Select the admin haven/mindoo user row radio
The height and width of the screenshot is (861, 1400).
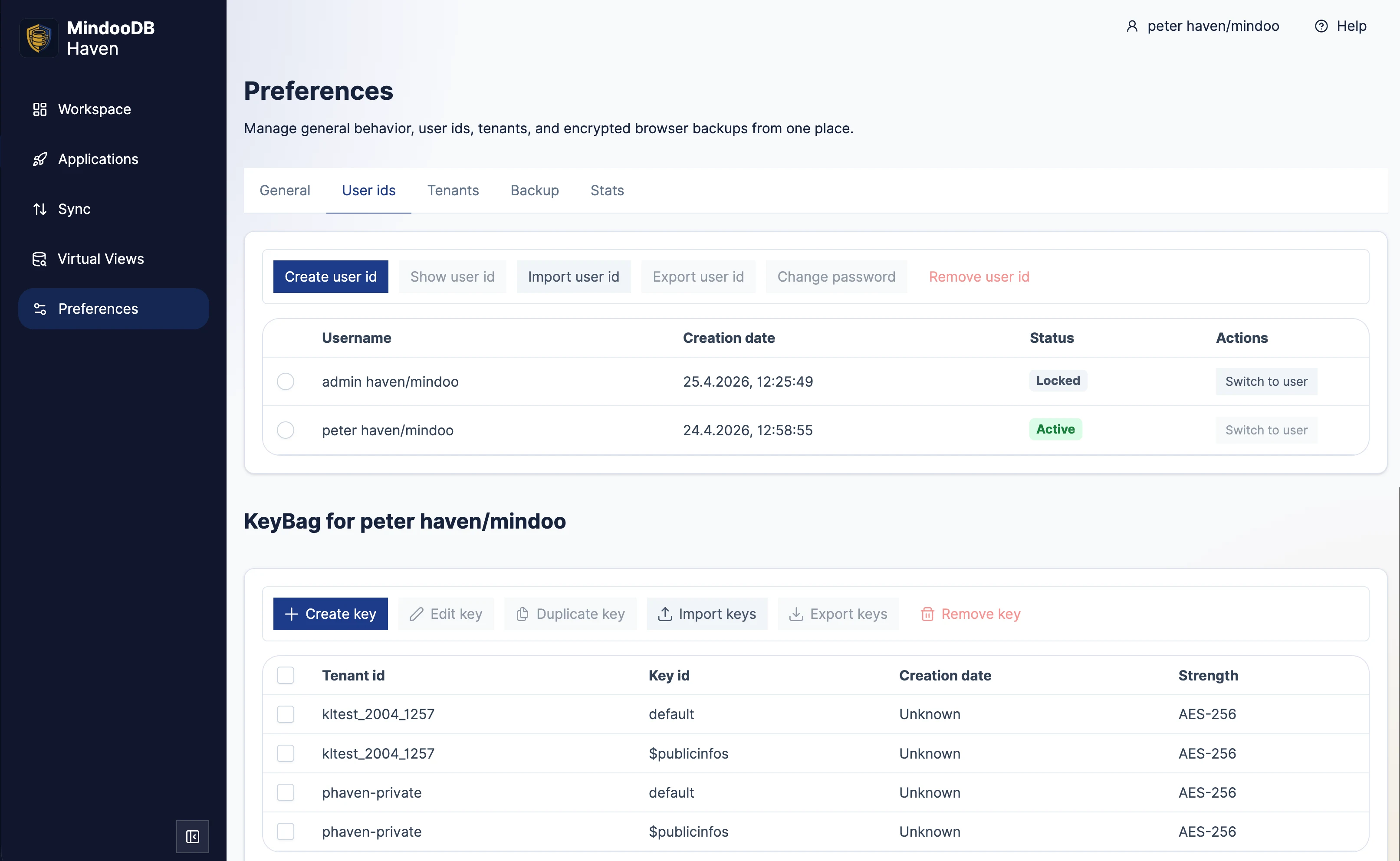click(x=285, y=381)
